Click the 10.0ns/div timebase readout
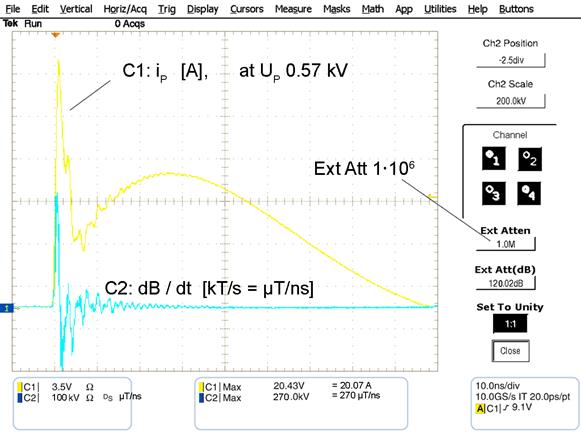This screenshot has height=435, width=581. (498, 386)
